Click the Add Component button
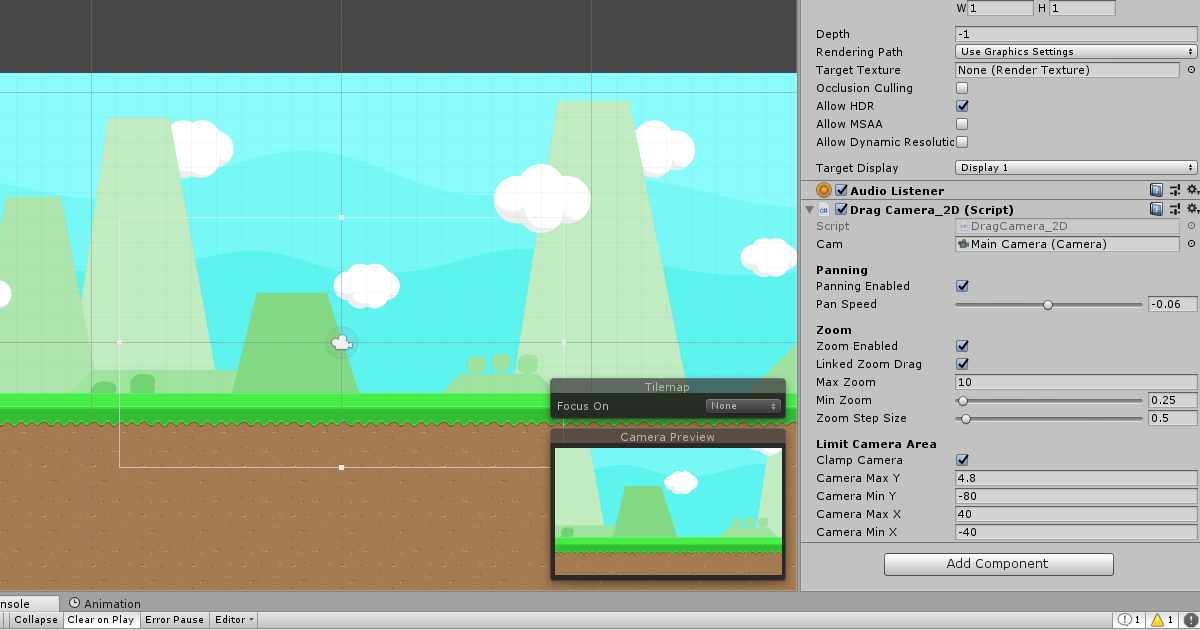The height and width of the screenshot is (630, 1200). coord(998,564)
